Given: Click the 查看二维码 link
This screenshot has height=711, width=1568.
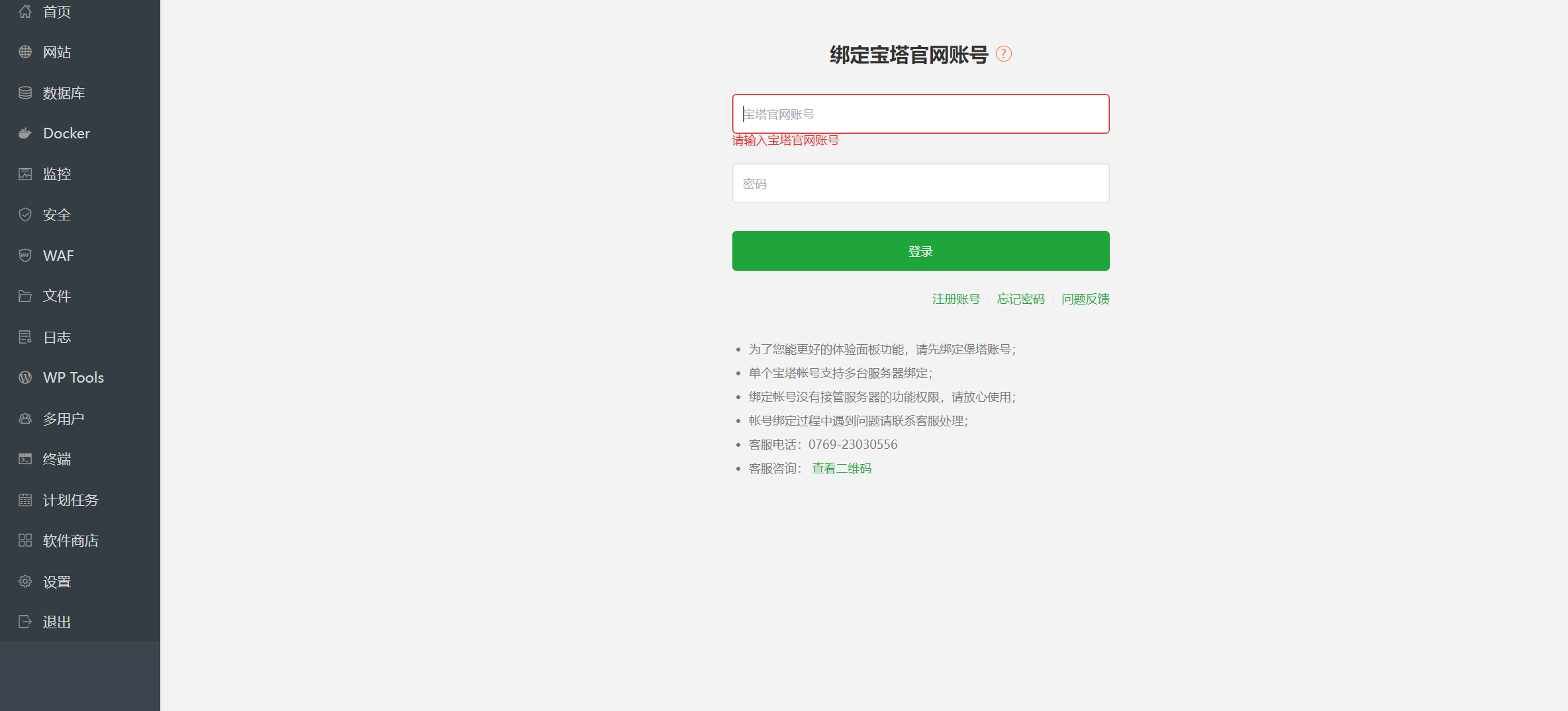Looking at the screenshot, I should coord(842,469).
